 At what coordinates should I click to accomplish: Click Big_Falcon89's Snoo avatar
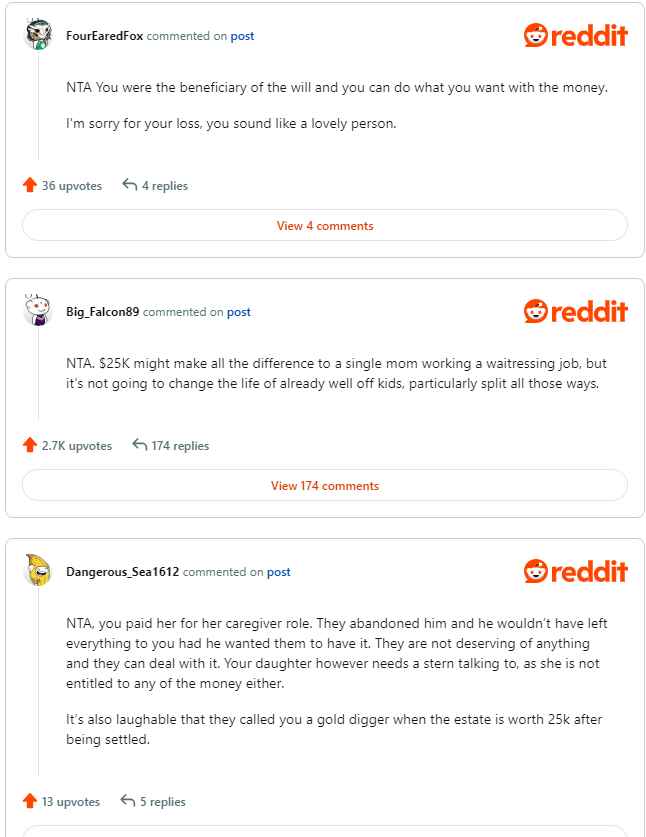(38, 311)
